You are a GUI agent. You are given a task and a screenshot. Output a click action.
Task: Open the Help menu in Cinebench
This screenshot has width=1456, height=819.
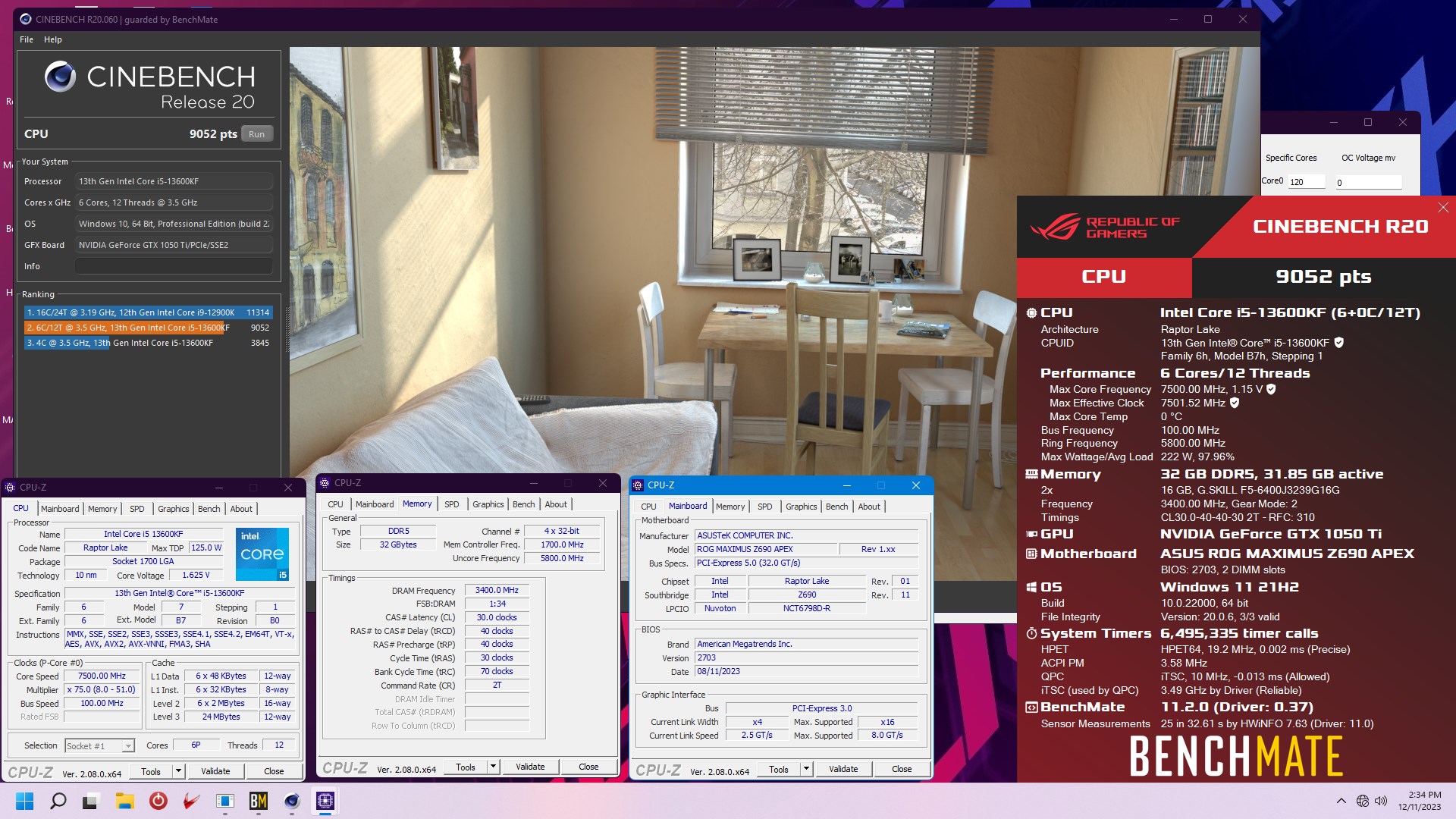click(53, 39)
